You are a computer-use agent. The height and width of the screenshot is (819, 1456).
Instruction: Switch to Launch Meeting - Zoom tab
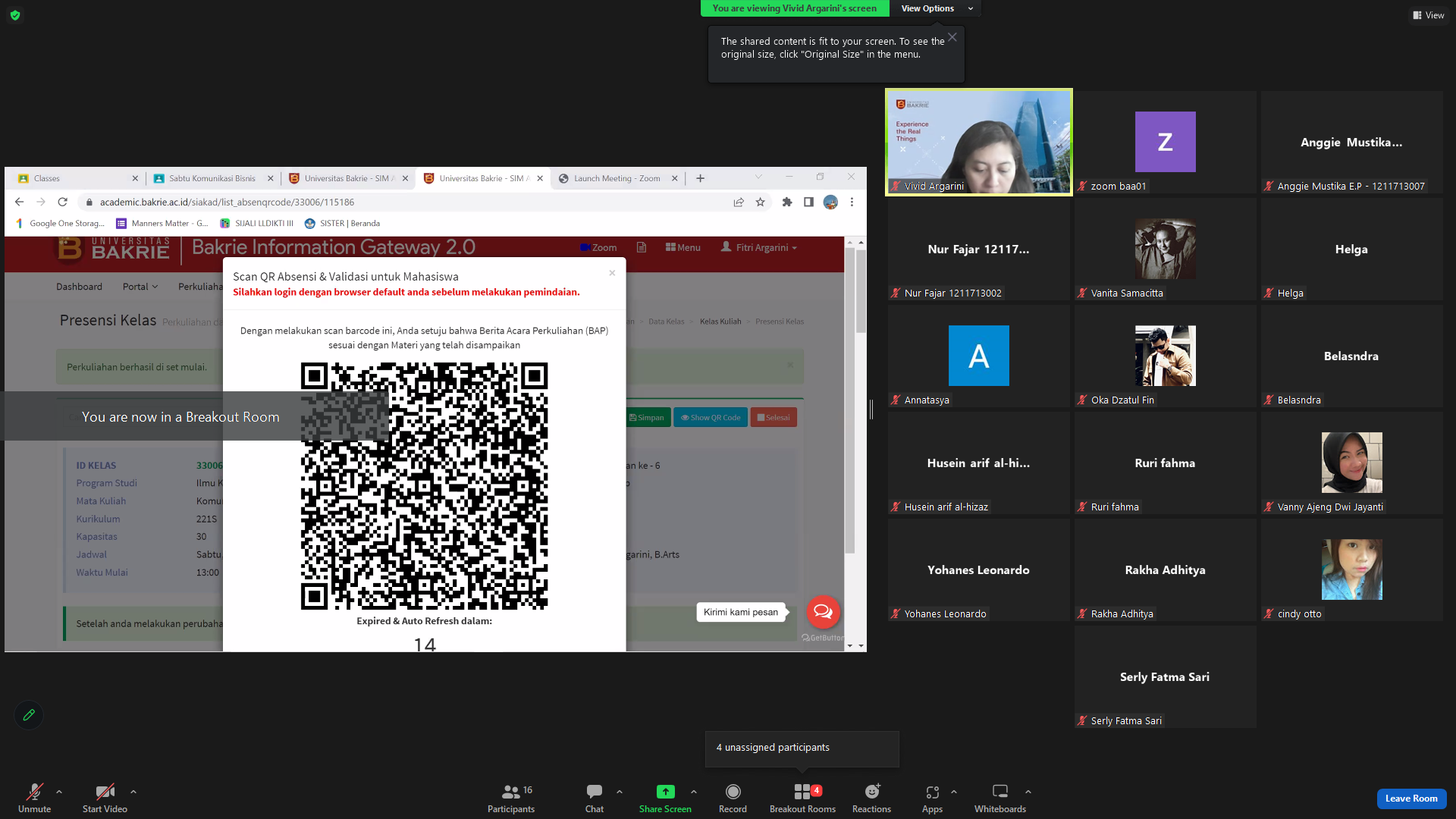point(617,178)
